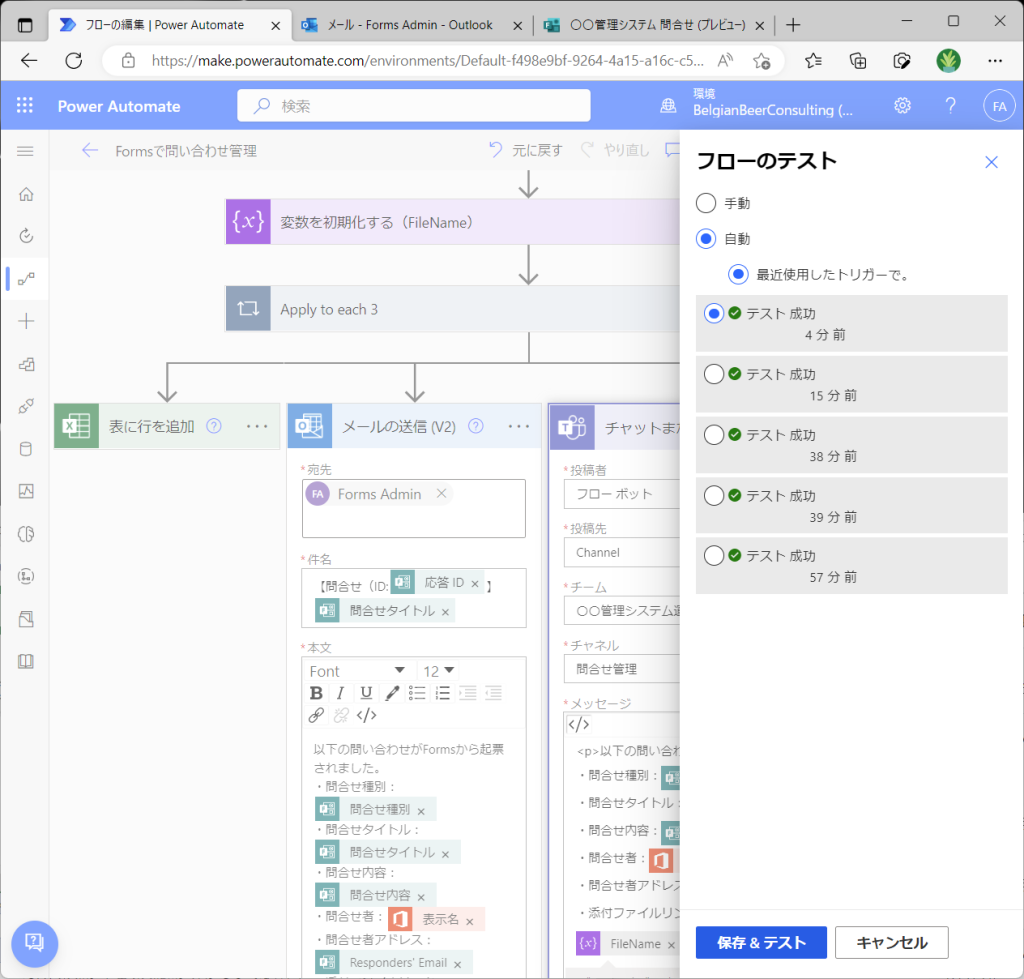Remove the 表示名 token from mail body
Image resolution: width=1024 pixels, height=979 pixels.
pos(470,922)
